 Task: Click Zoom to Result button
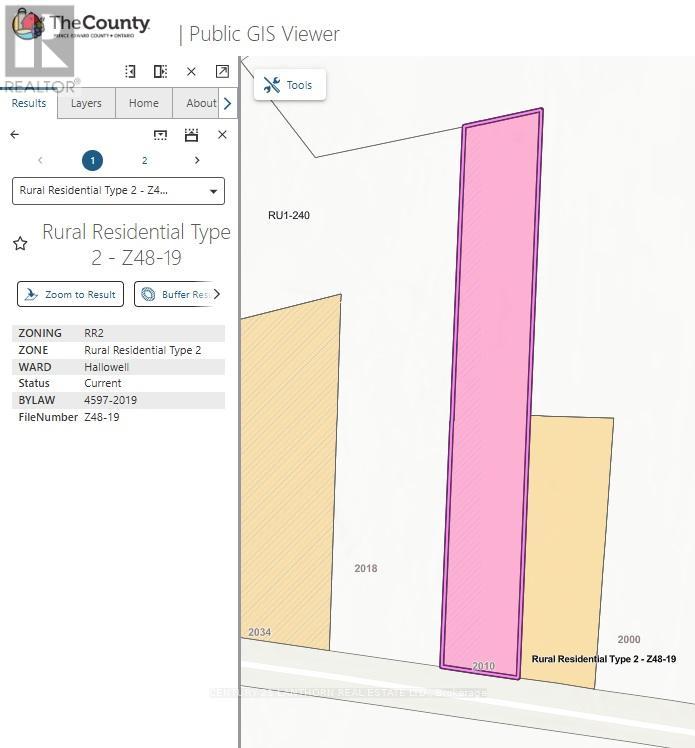click(x=70, y=294)
